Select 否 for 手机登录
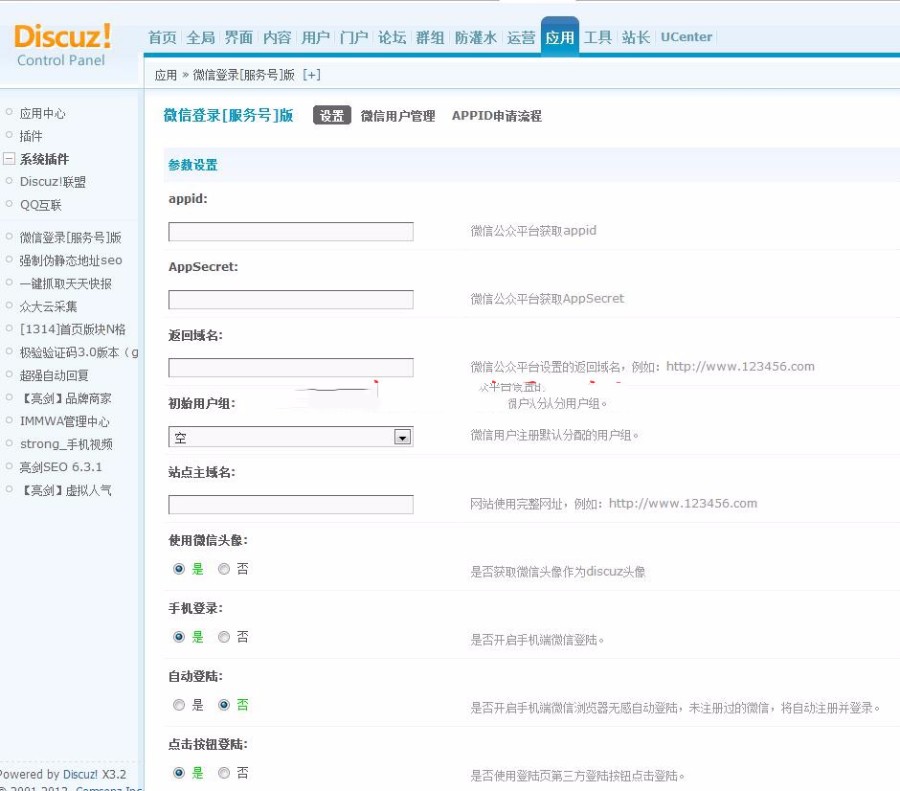 [224, 637]
